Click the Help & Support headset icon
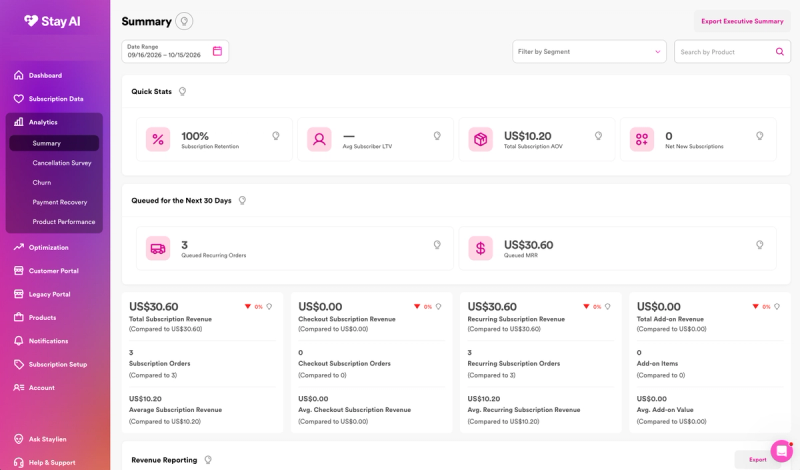The height and width of the screenshot is (470, 800). click(x=18, y=462)
